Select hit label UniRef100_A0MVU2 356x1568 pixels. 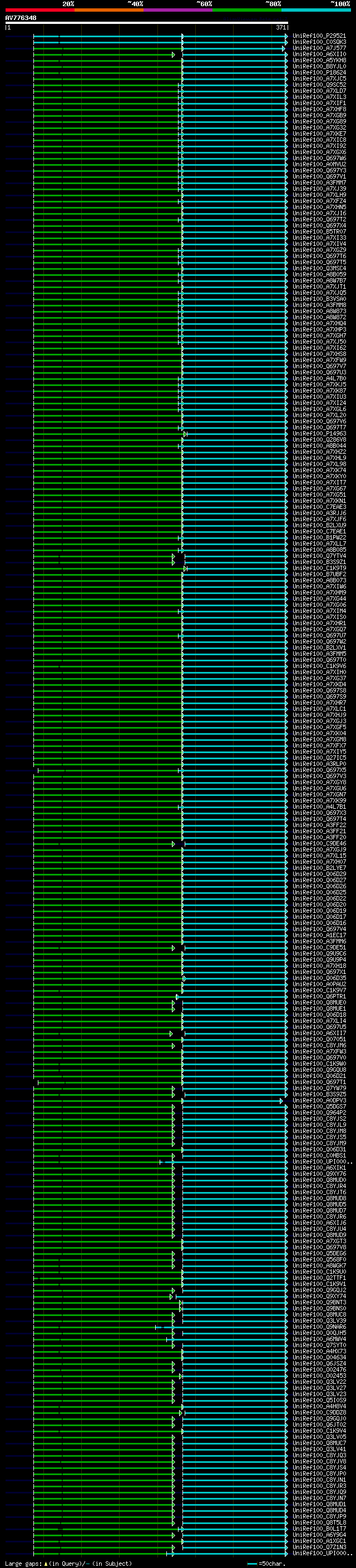tap(319, 164)
